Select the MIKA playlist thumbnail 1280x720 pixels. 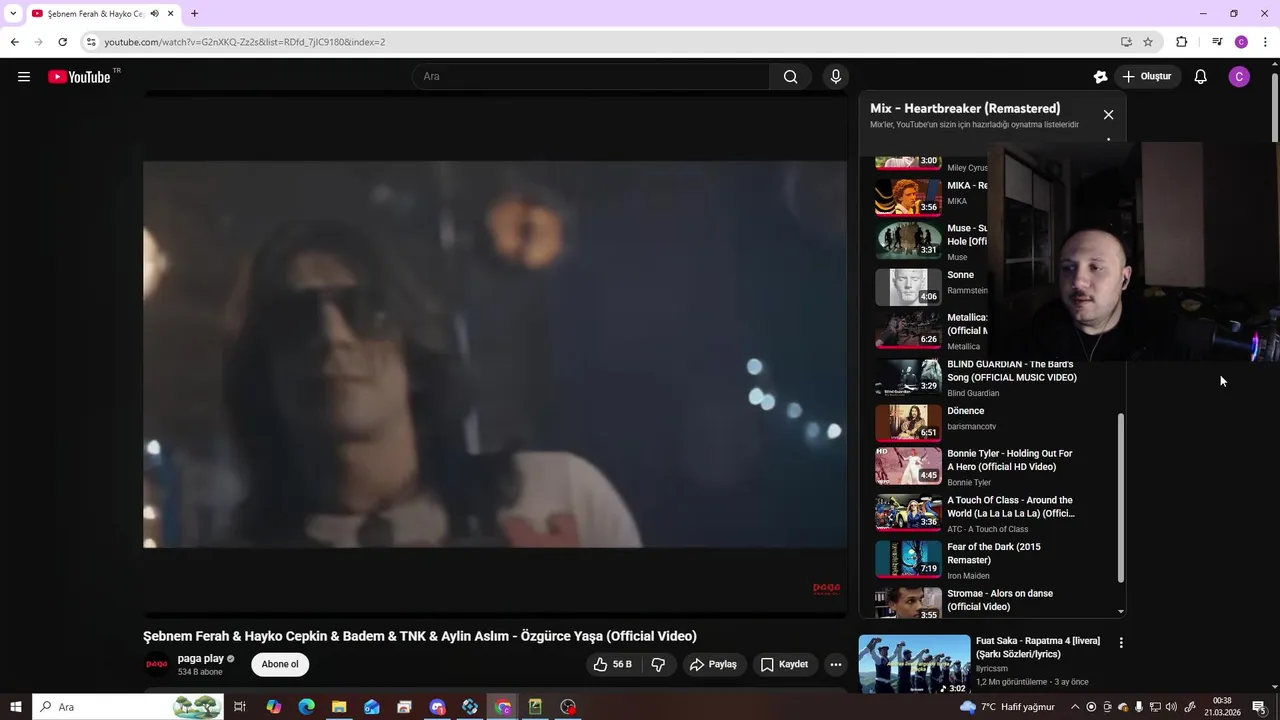(908, 197)
